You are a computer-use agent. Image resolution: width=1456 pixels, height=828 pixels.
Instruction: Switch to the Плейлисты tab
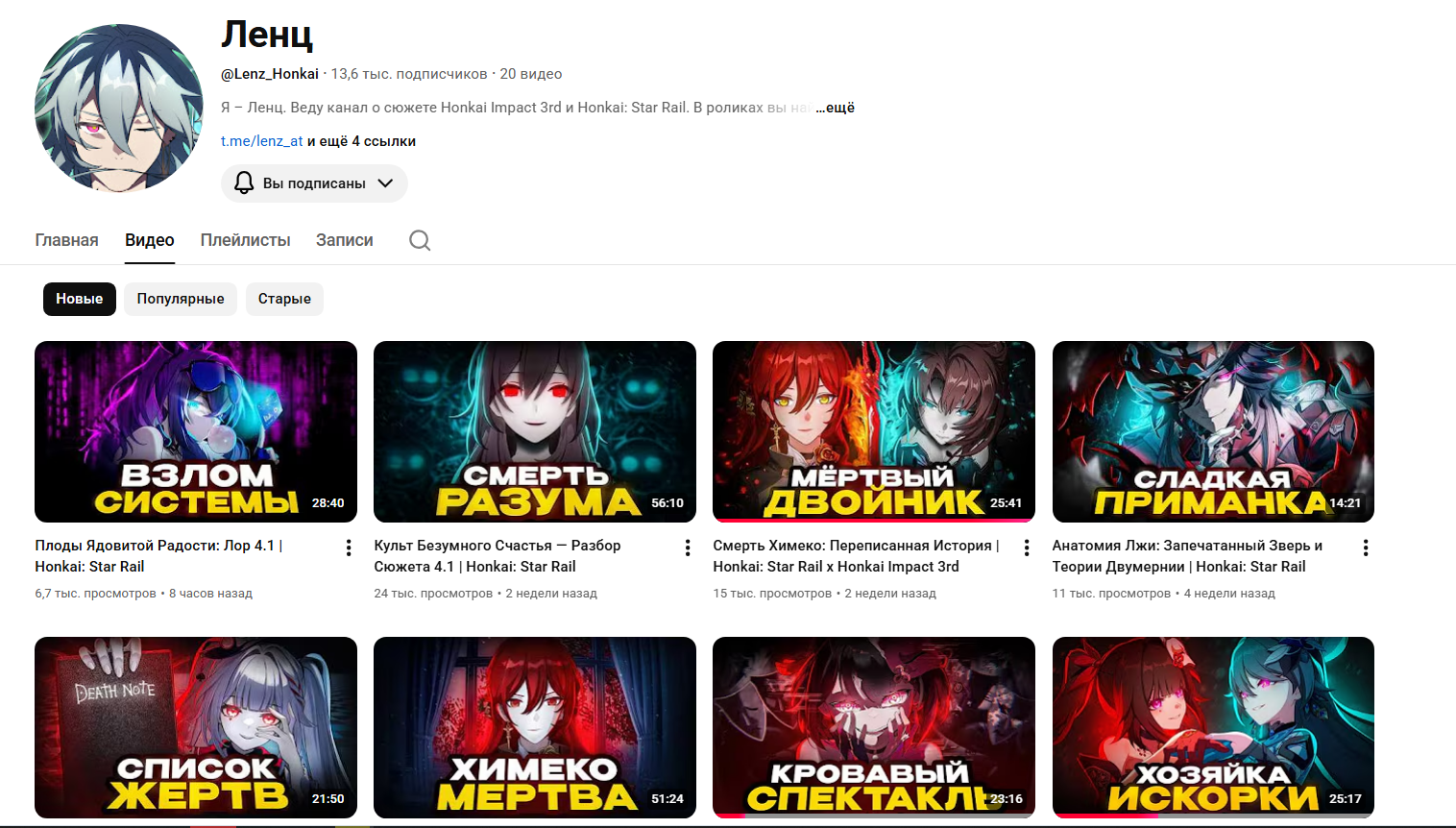click(x=245, y=240)
